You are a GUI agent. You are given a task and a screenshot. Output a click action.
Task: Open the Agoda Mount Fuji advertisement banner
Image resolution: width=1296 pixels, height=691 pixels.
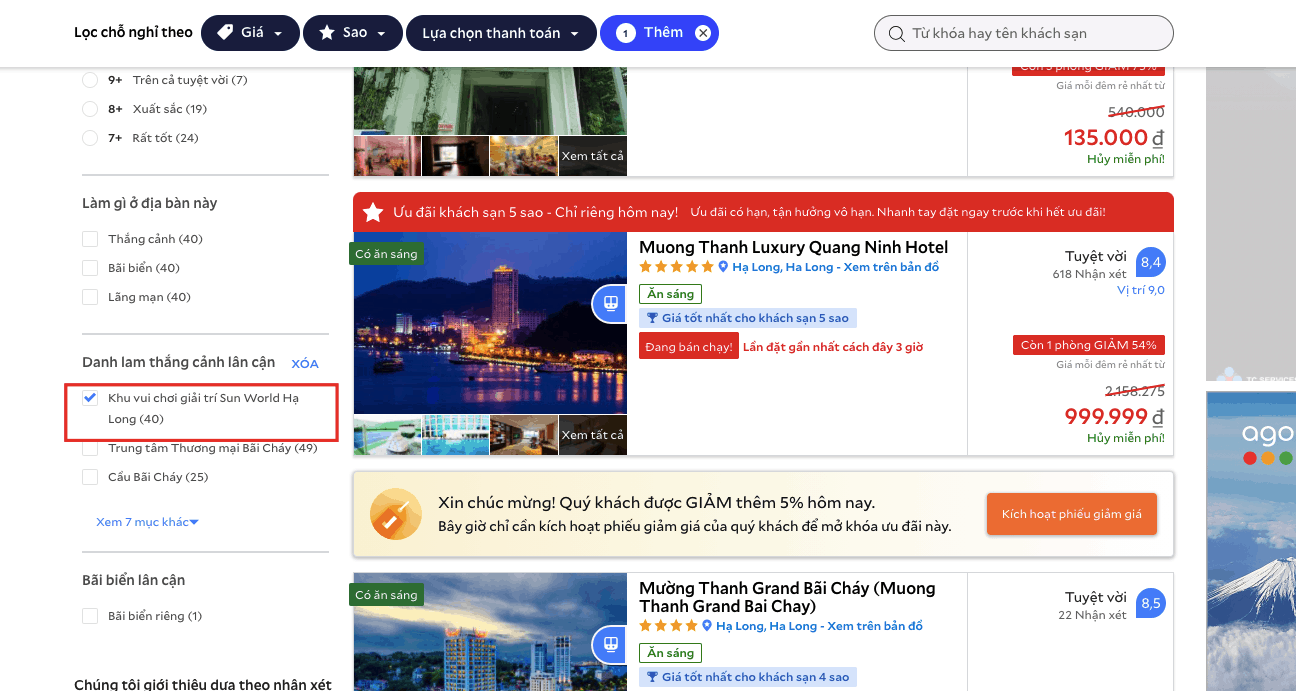click(1251, 541)
